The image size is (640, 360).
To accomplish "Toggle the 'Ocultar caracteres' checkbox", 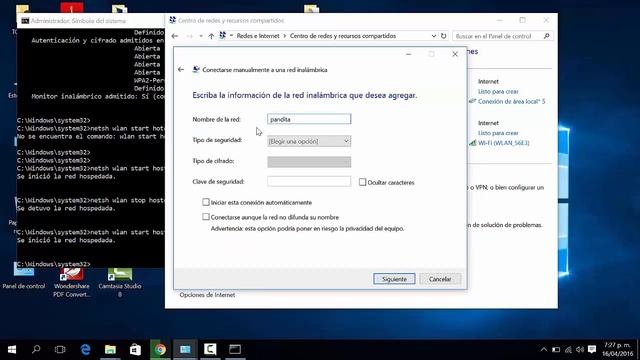I will pos(362,182).
